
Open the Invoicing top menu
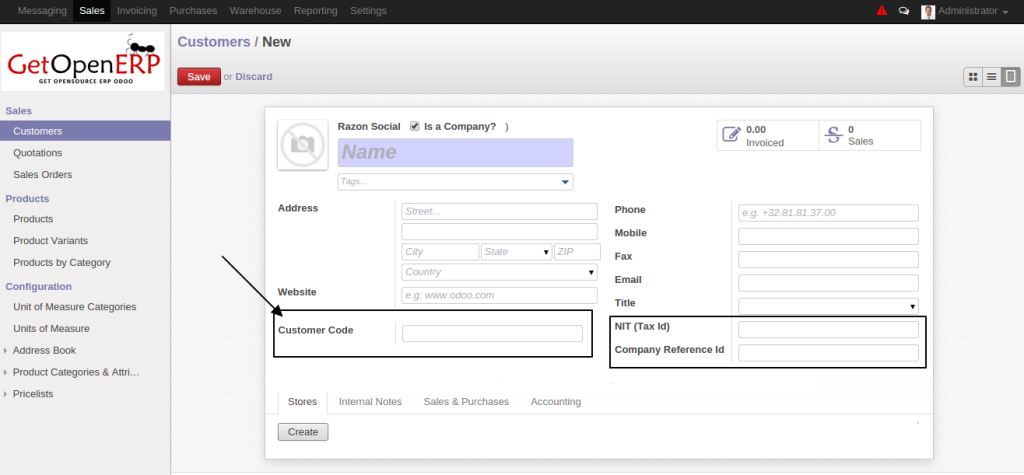[x=136, y=11]
